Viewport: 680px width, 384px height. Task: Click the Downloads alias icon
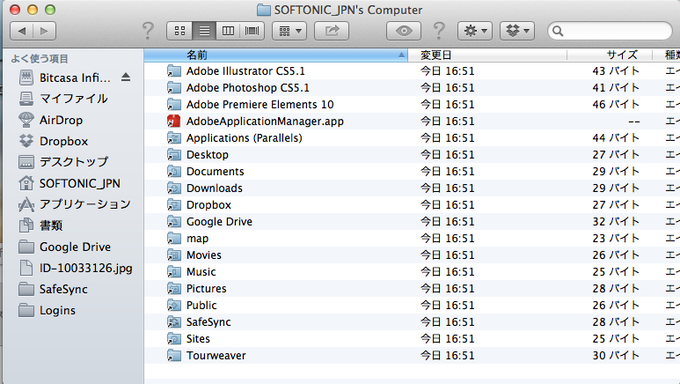pos(174,188)
